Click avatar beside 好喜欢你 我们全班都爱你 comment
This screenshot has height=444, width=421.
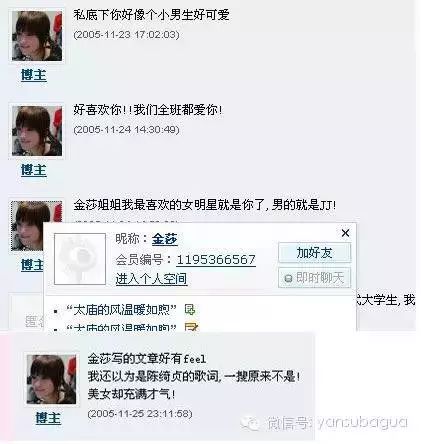[x=37, y=131]
